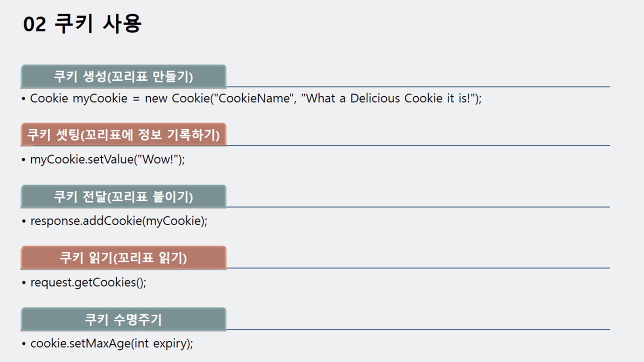
Task: Select the '쿠키 생성(꼬리표 만들기)' header banner
Action: 123,76
